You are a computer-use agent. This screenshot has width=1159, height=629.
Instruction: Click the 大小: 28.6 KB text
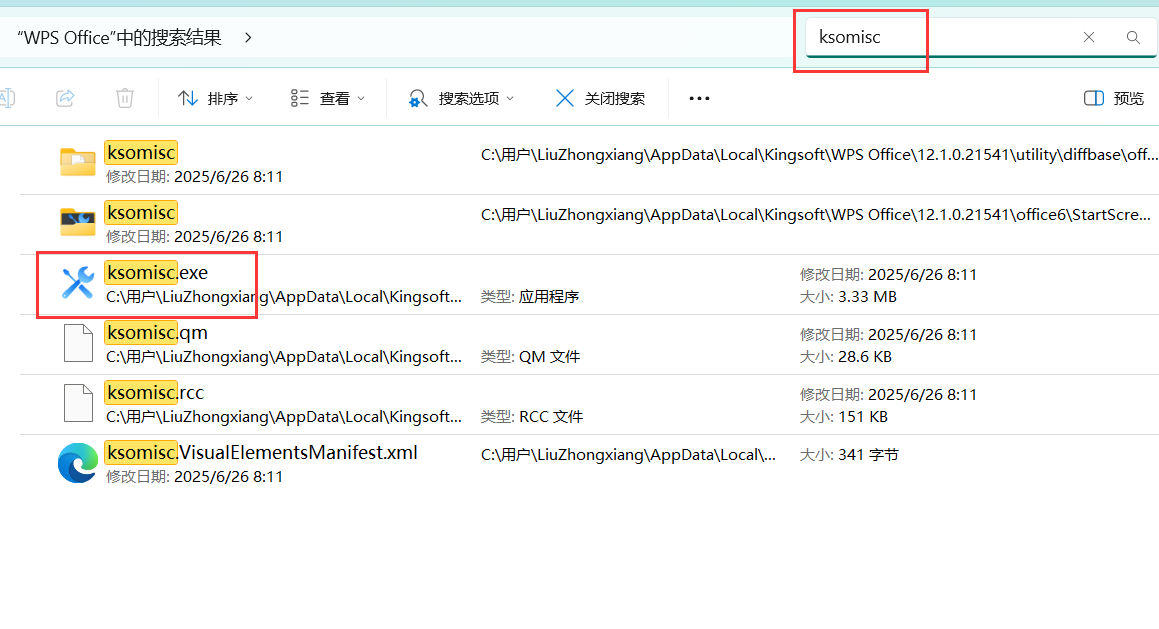tap(846, 356)
